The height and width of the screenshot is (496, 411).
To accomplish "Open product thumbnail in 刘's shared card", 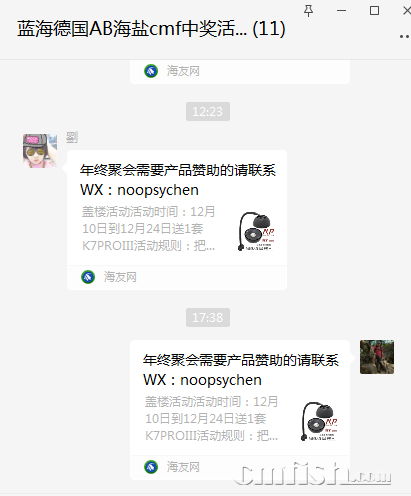I will [x=256, y=231].
